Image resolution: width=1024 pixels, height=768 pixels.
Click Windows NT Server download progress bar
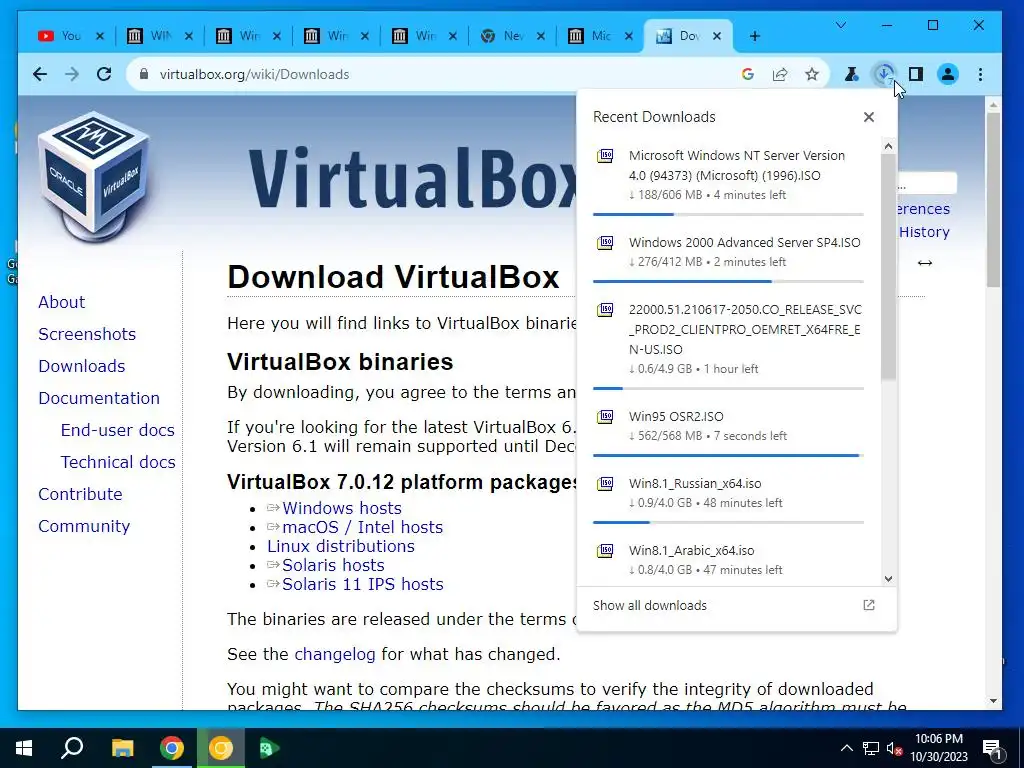coord(728,214)
